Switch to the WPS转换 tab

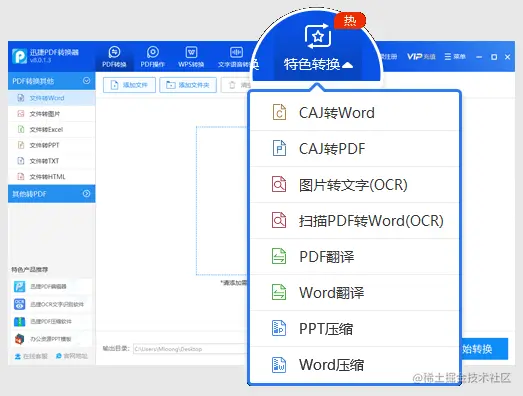(191, 57)
